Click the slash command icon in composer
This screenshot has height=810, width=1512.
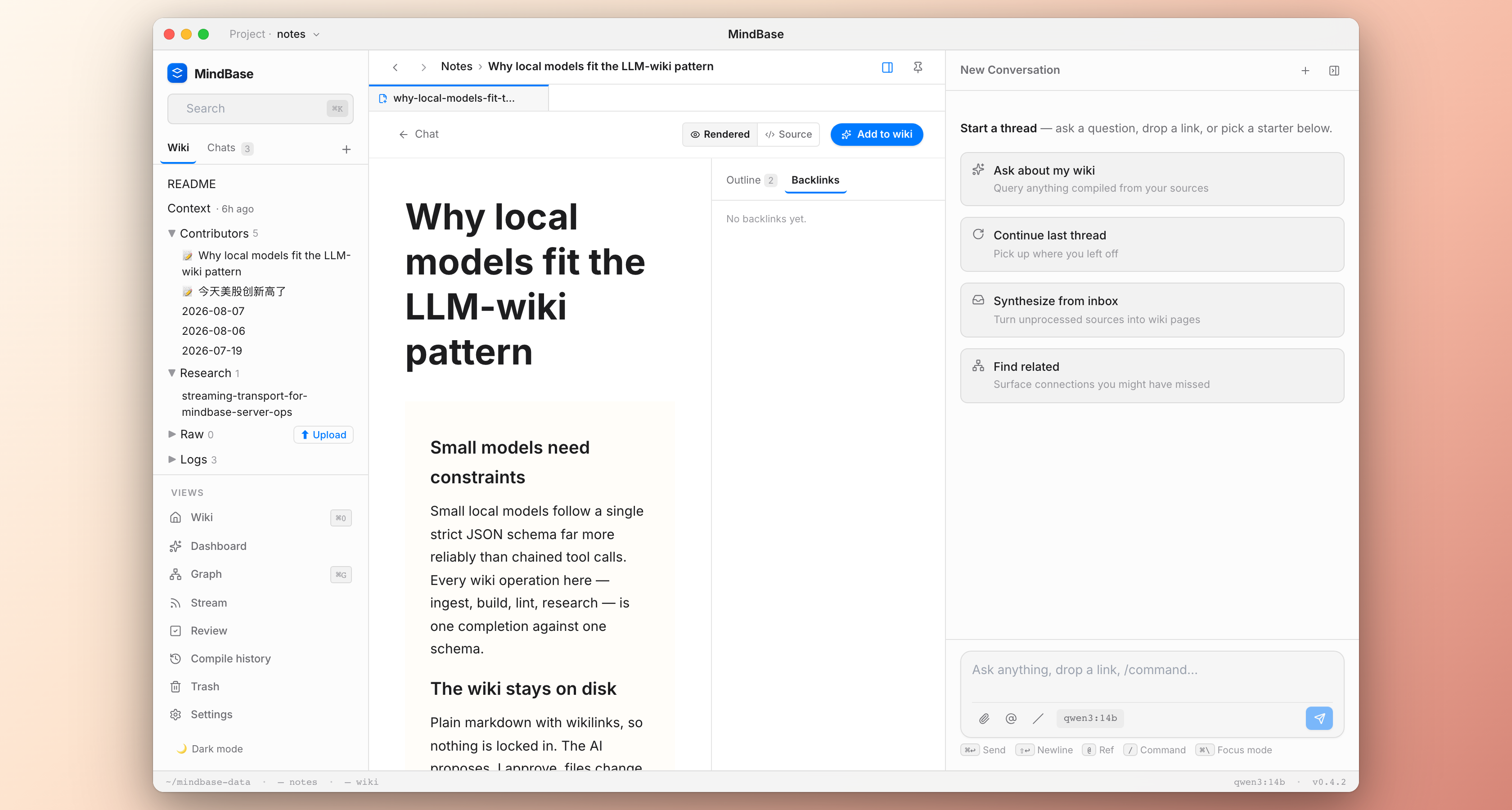pos(1038,719)
